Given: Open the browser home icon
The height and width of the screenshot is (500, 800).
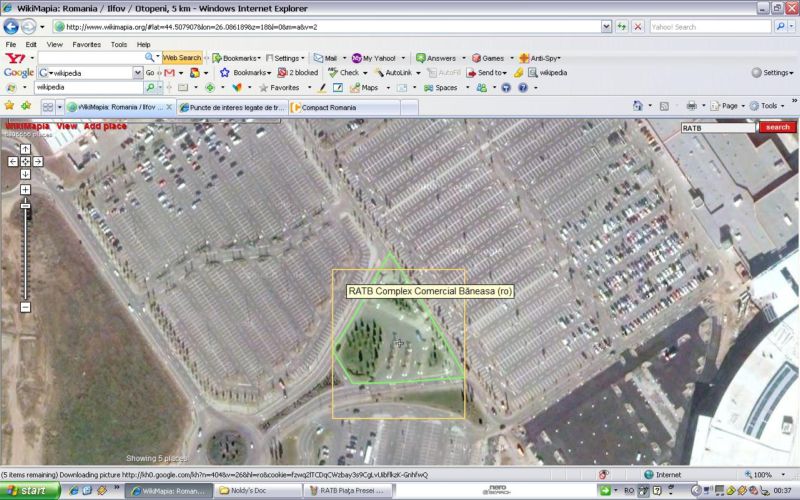Looking at the screenshot, I should [x=637, y=105].
